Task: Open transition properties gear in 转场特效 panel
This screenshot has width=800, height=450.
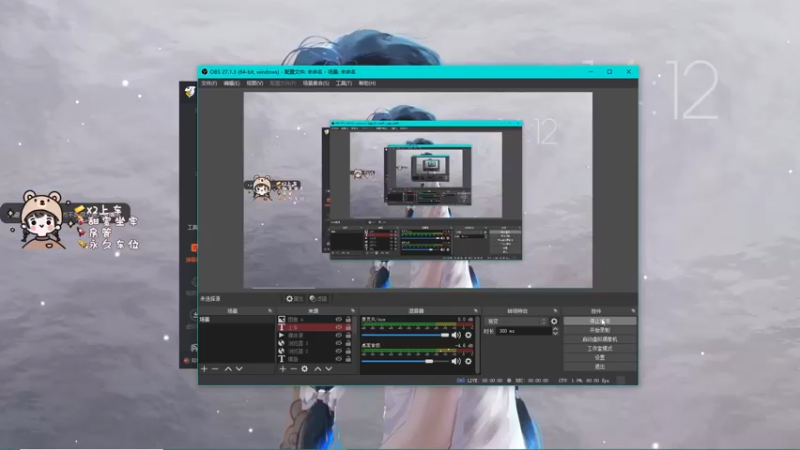Action: click(x=554, y=321)
